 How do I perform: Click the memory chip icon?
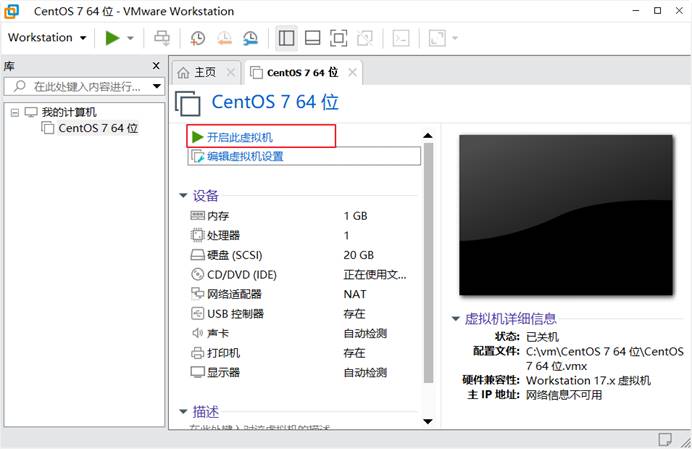coord(197,215)
